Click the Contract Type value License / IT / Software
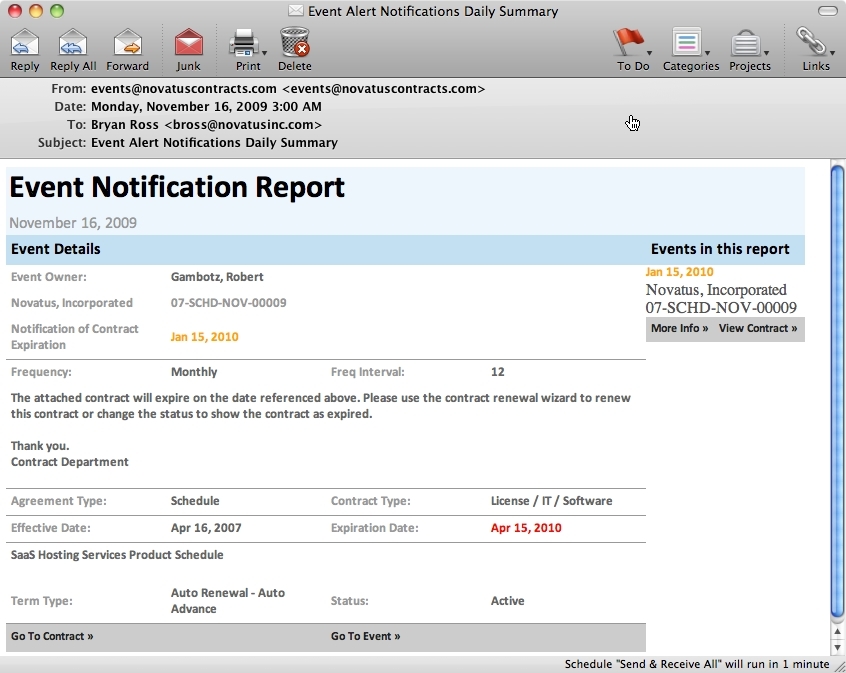 click(551, 501)
